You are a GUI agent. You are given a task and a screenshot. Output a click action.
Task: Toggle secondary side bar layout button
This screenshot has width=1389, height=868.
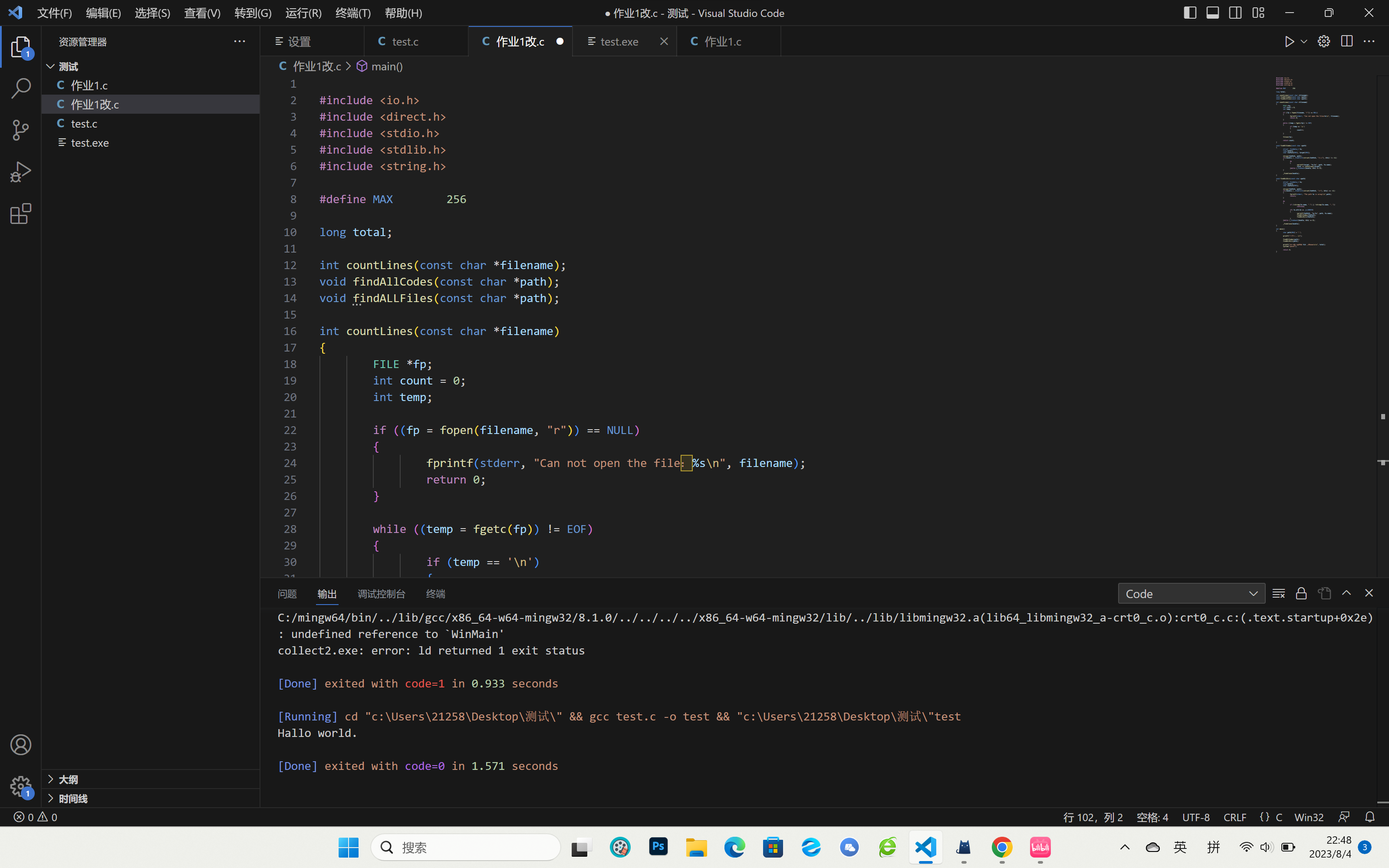(1235, 13)
